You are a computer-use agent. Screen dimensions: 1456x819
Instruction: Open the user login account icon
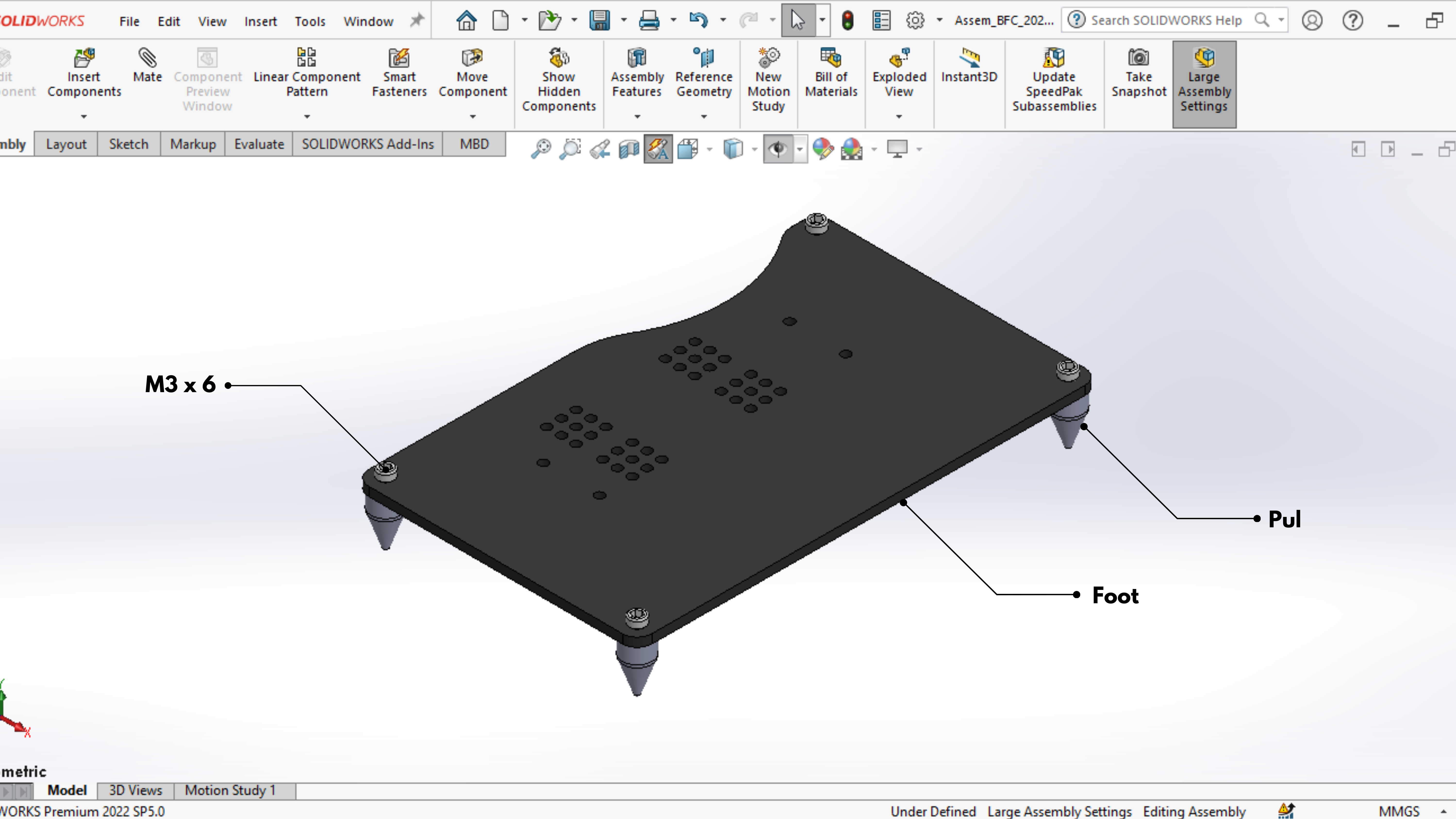click(x=1312, y=20)
